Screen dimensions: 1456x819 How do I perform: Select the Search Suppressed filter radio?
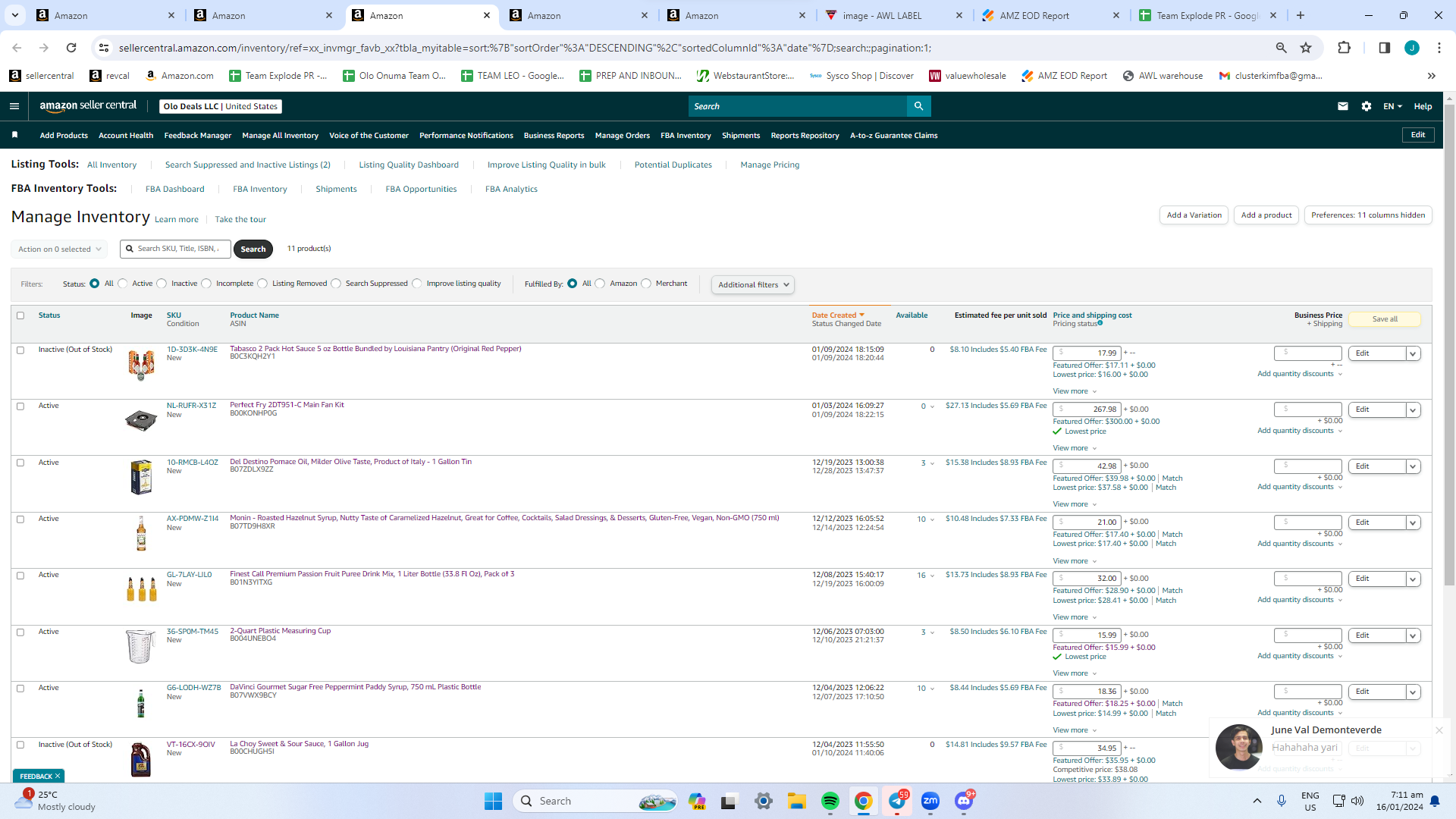pos(336,284)
